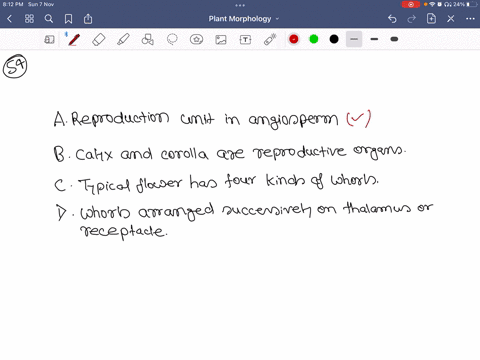Bookmark the current page
Viewport: 480px width, 360px height.
(68, 19)
